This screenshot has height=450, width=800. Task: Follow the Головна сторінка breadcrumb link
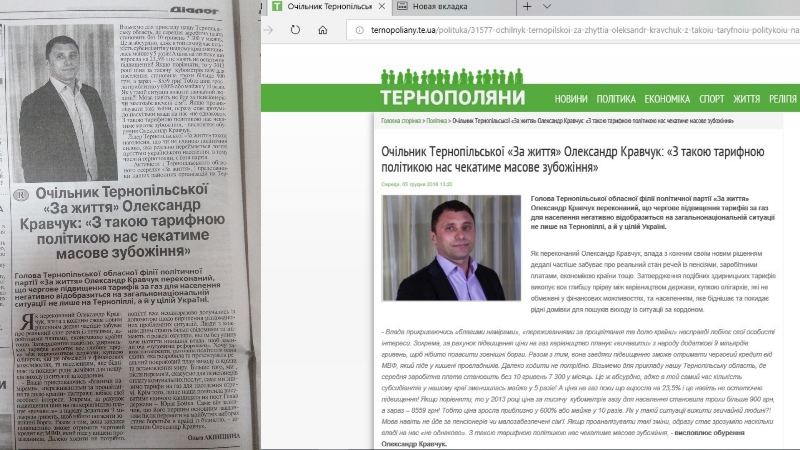[x=401, y=121]
